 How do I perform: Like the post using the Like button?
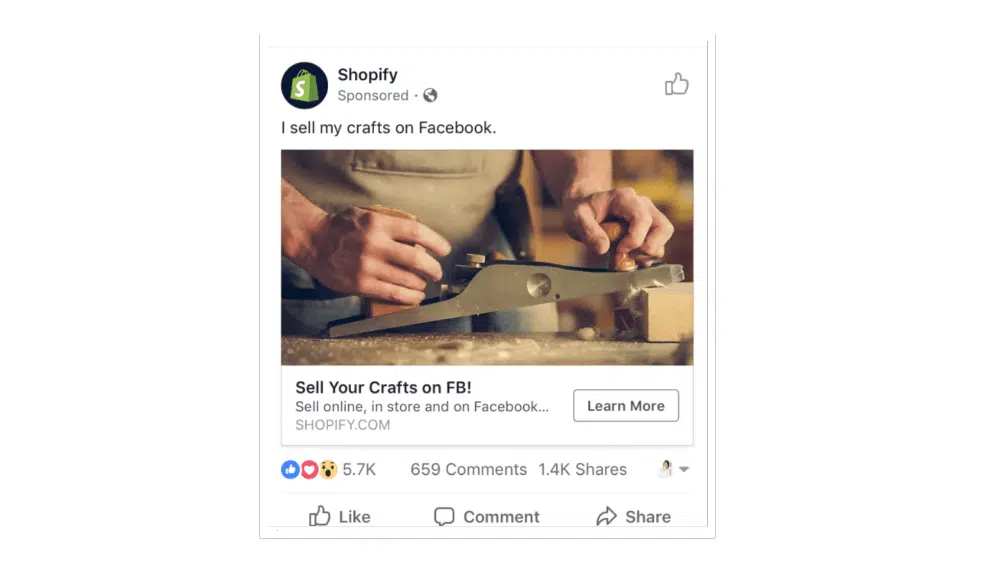[340, 516]
